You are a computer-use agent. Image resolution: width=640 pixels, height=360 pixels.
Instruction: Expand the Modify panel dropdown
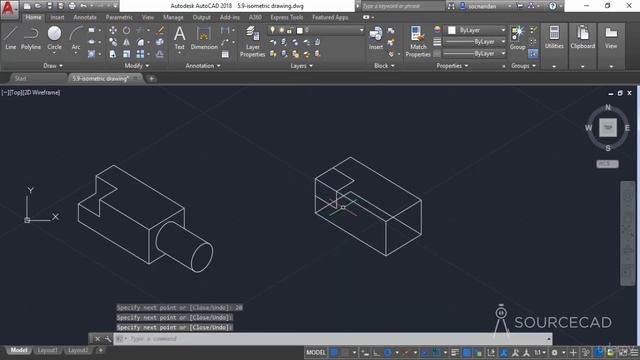pos(137,66)
